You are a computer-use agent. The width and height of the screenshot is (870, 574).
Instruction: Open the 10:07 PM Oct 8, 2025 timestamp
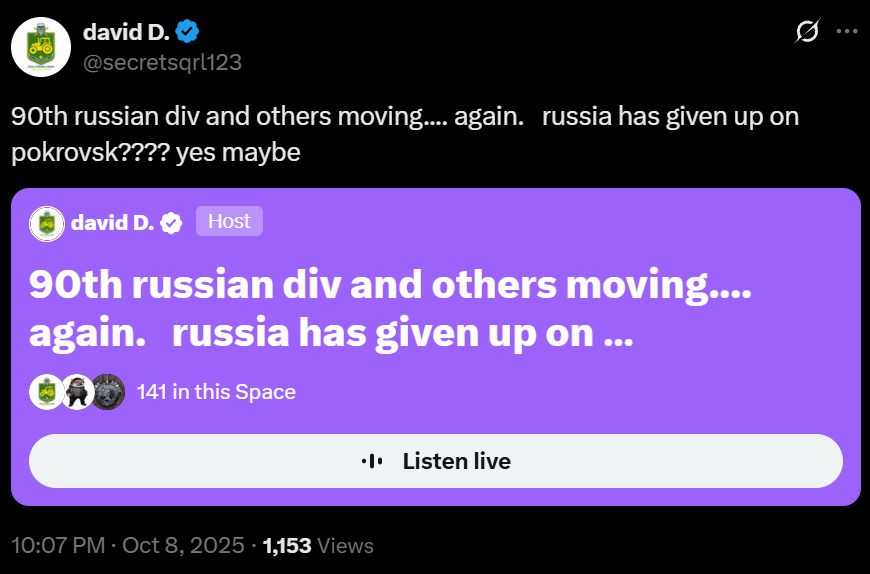coord(128,546)
